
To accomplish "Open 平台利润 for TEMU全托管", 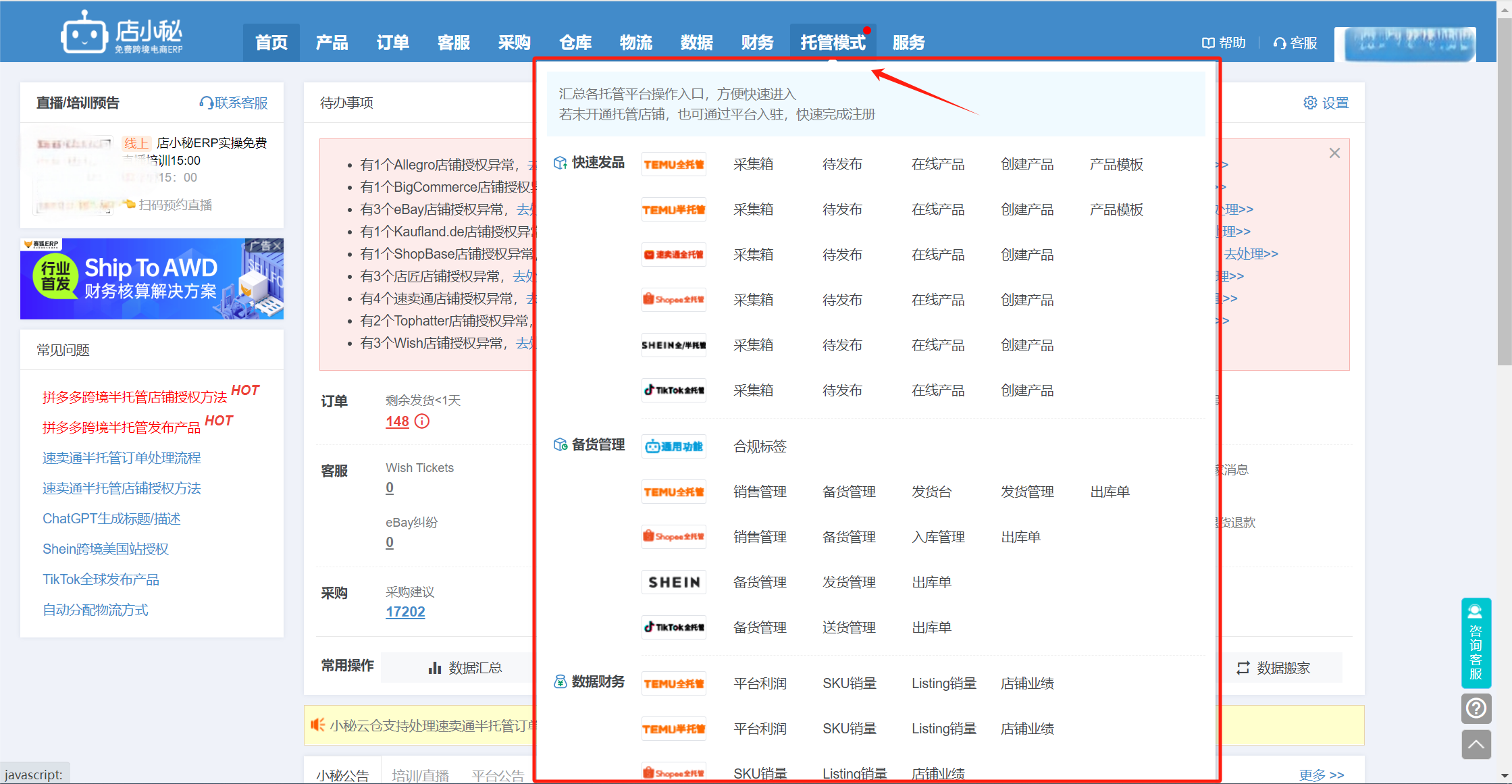I will pos(760,683).
